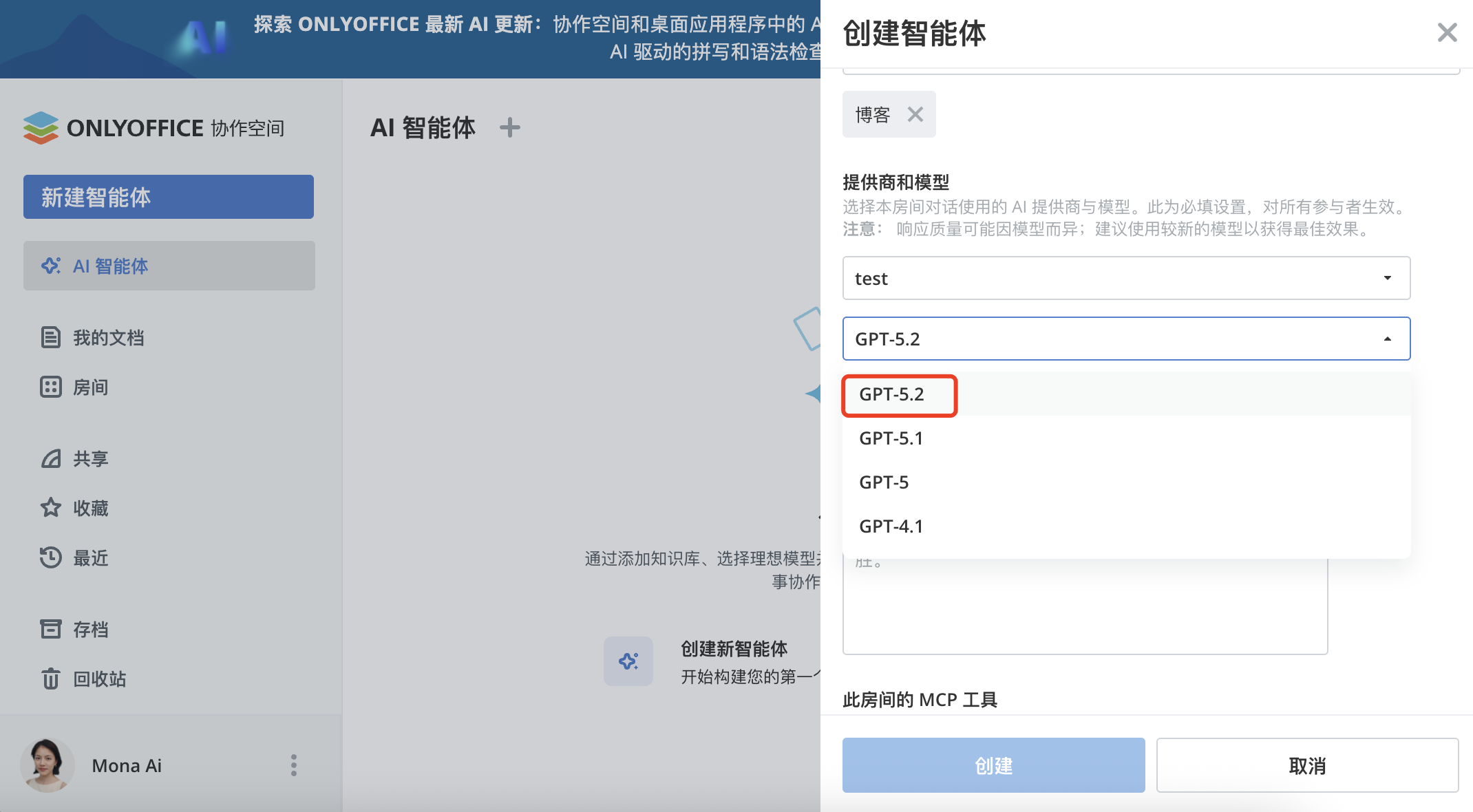Screen dimensions: 1473x812
Task: Open the three-dot menu next to Mona Ai
Action: pos(294,765)
